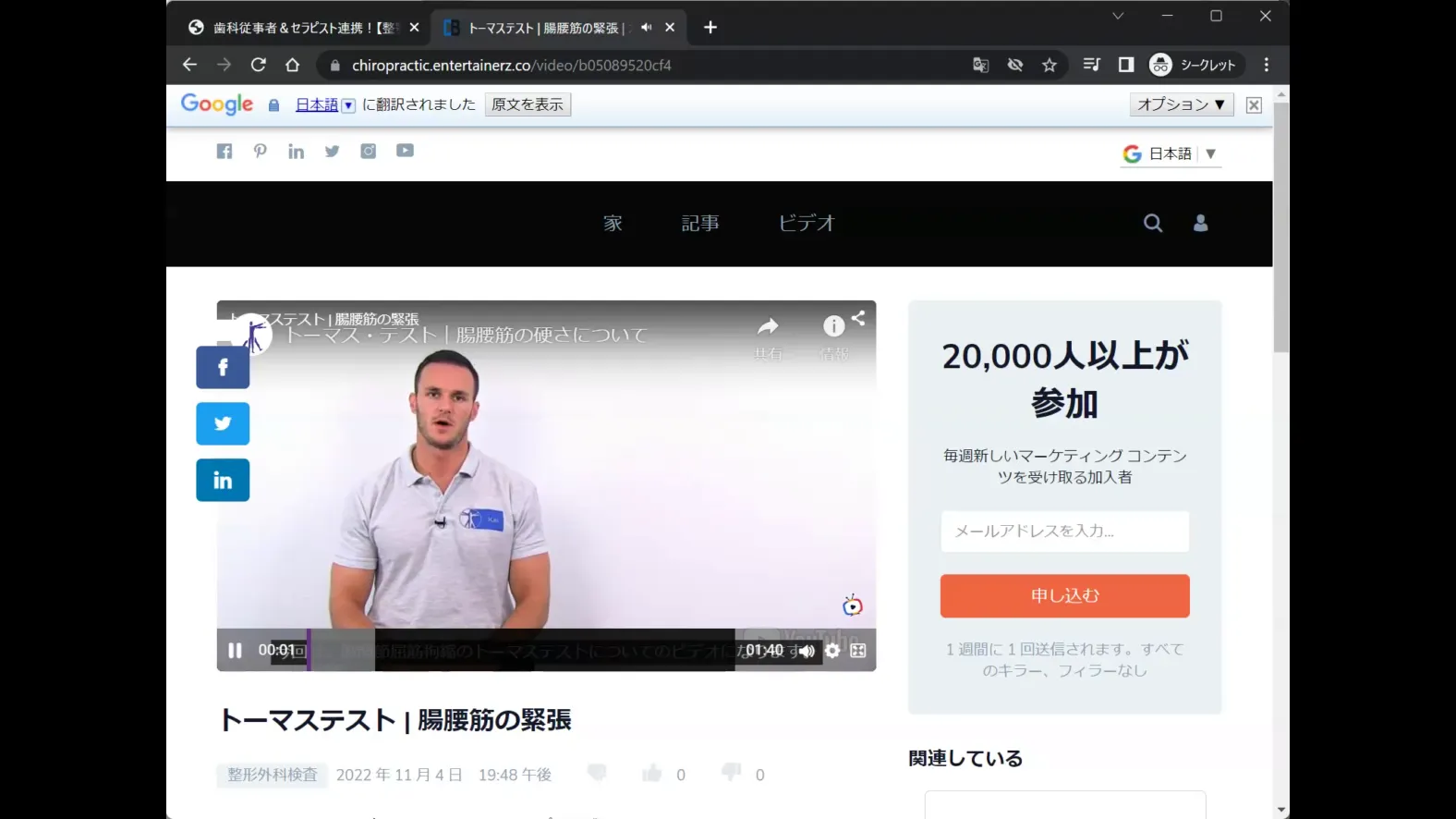Open site LinkedIn header icon
Screen dimensions: 1456x819
pyautogui.click(x=296, y=152)
